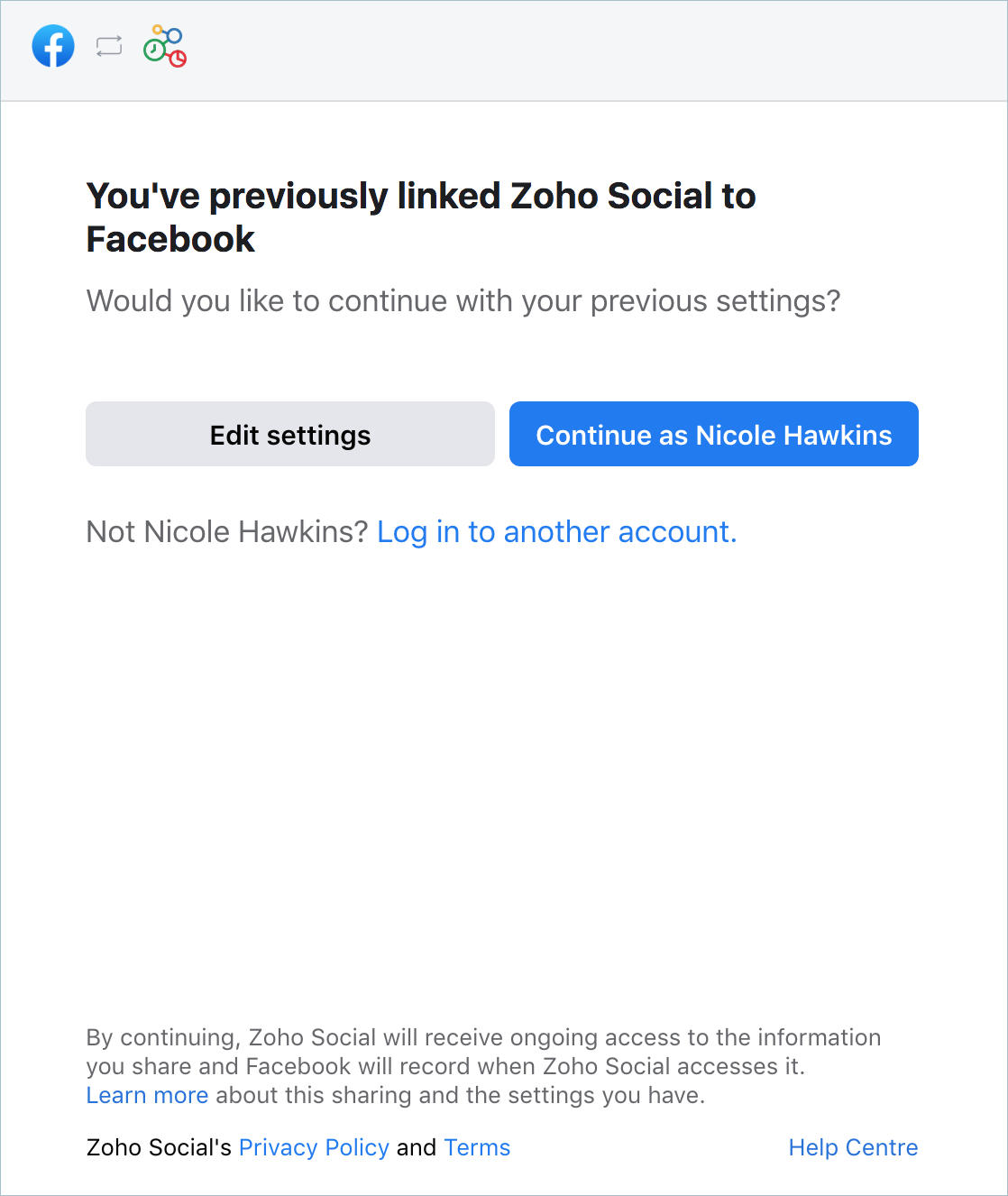Click the 'You've previously linked Zoho Social' heading
The width and height of the screenshot is (1008, 1196).
click(x=420, y=197)
